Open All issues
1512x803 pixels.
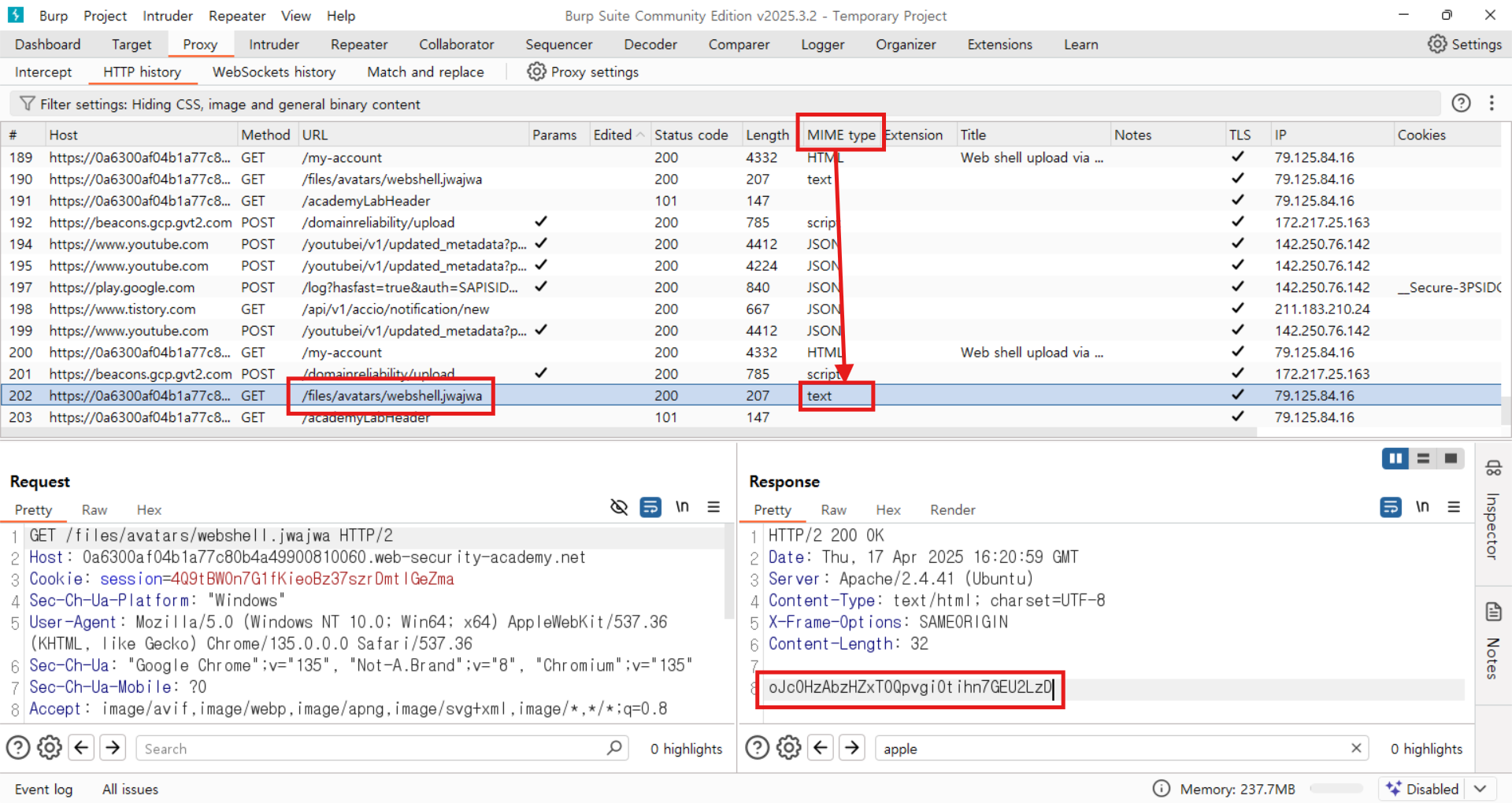click(x=130, y=789)
